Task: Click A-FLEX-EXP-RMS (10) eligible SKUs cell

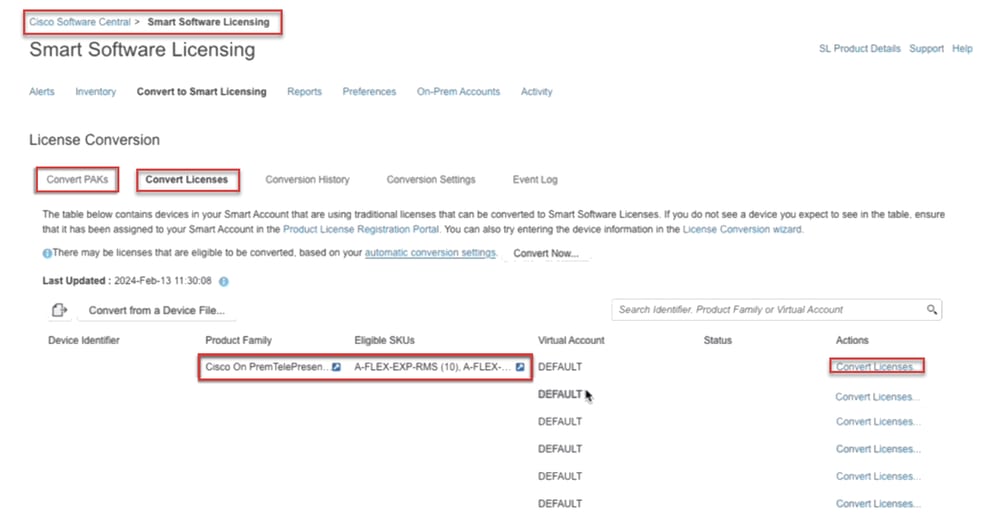Action: click(432, 367)
